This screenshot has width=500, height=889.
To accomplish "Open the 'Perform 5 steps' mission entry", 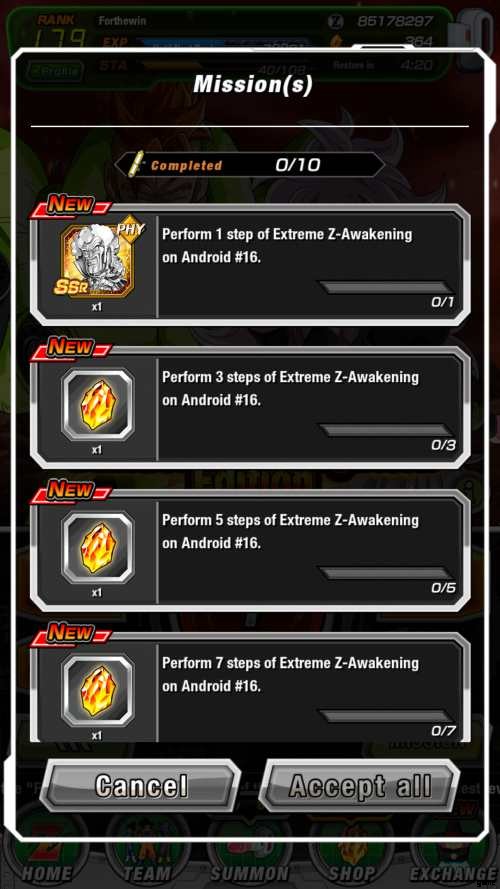I will tap(250, 551).
